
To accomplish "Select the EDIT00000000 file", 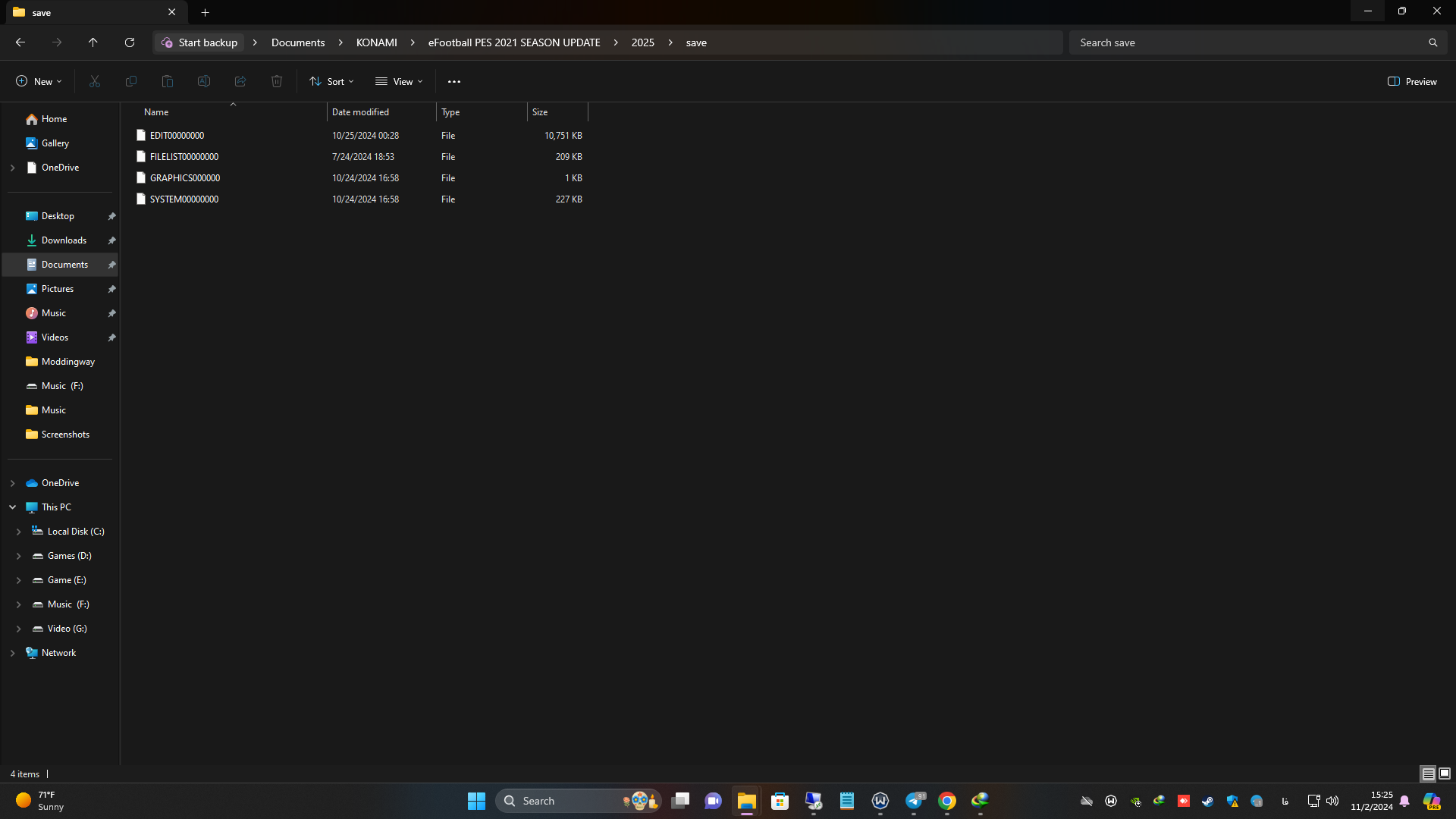I will click(177, 136).
